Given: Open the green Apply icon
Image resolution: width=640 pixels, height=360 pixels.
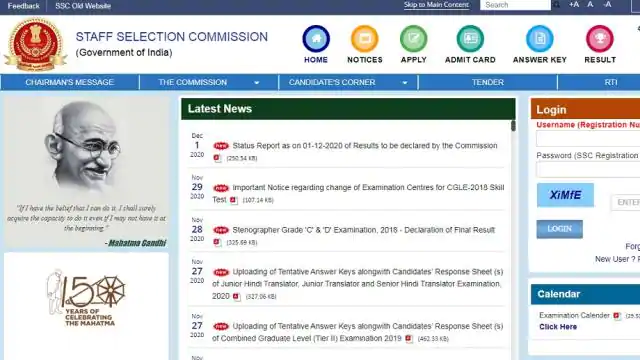Looking at the screenshot, I should 413,39.
